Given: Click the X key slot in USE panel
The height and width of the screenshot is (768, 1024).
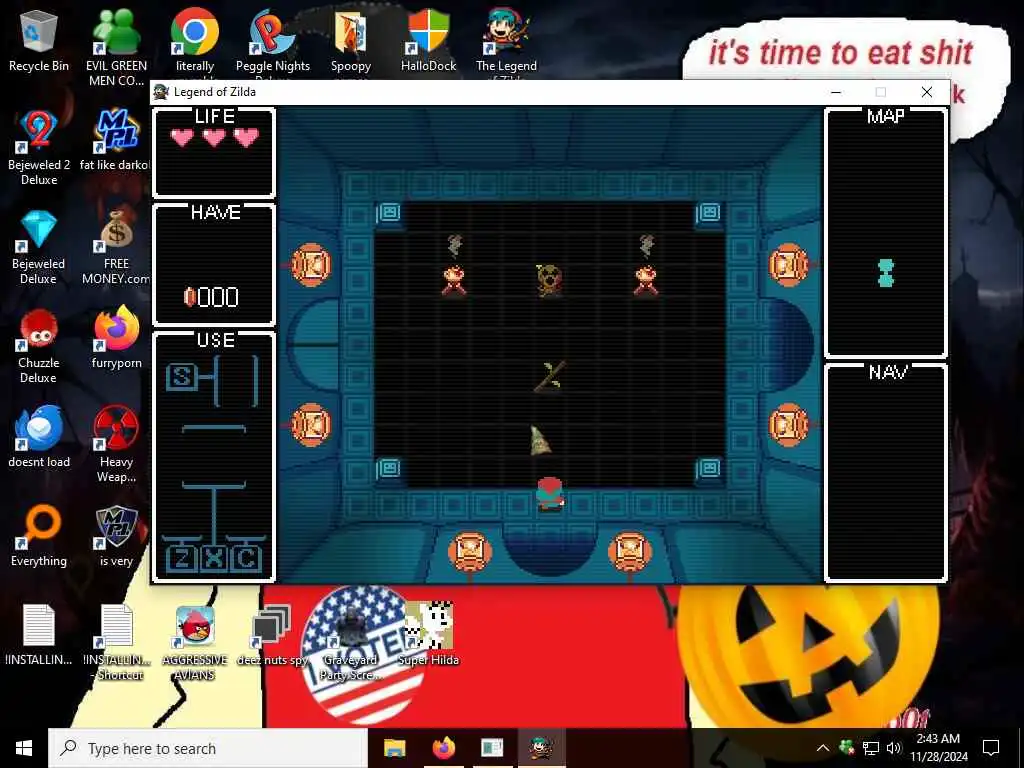Looking at the screenshot, I should pos(214,559).
